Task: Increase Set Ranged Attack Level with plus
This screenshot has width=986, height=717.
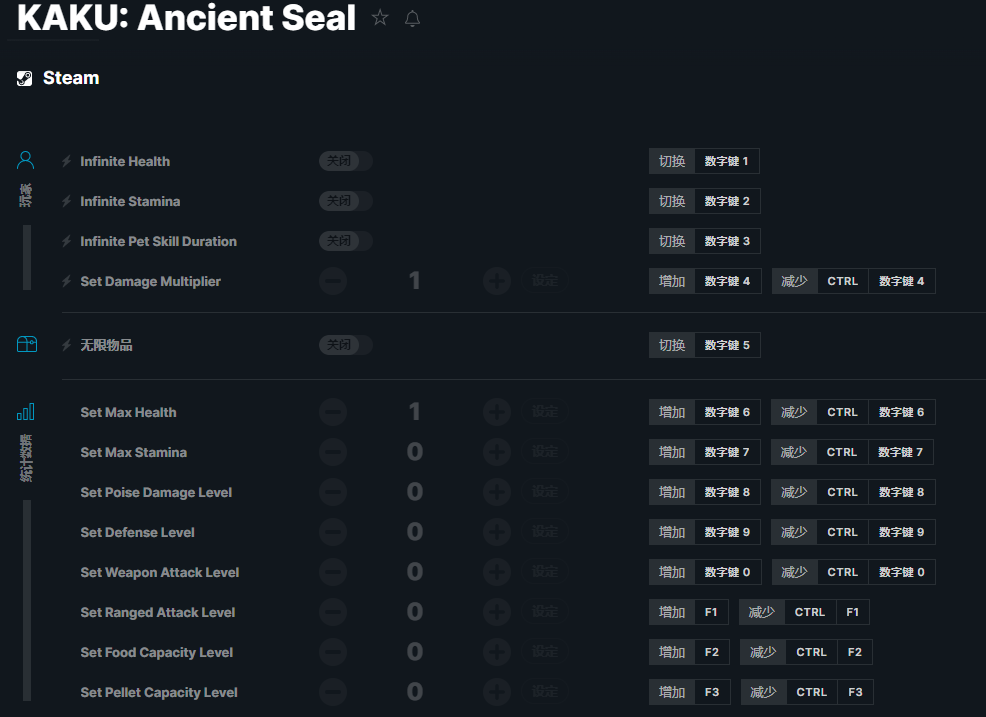Action: [x=497, y=612]
